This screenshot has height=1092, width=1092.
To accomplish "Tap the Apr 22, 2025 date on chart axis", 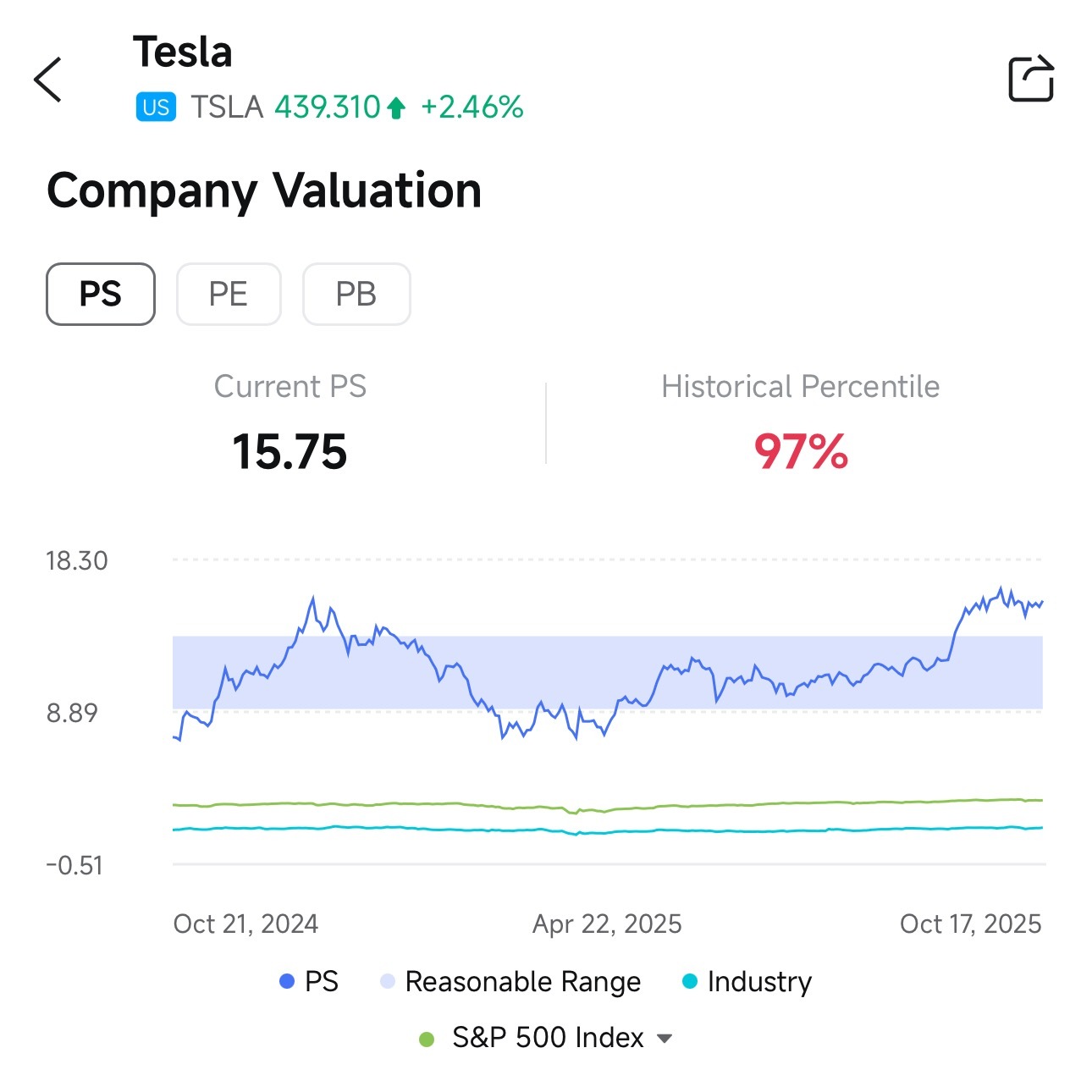I will [x=607, y=924].
